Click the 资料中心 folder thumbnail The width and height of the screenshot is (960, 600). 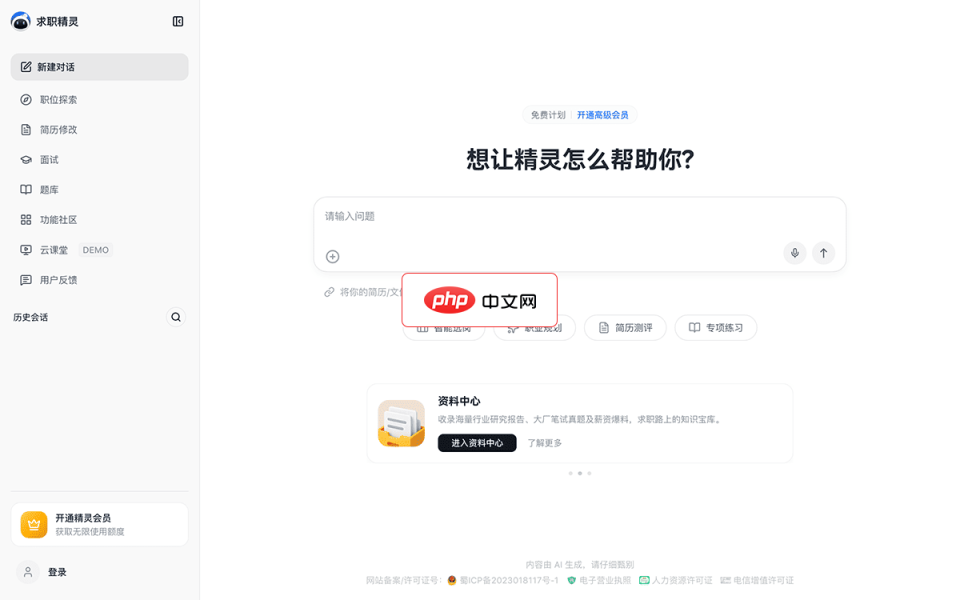401,423
